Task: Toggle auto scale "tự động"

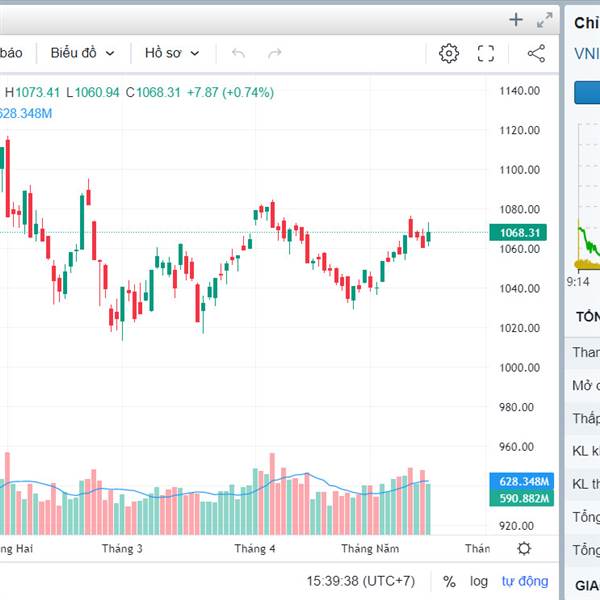Action: [525, 581]
